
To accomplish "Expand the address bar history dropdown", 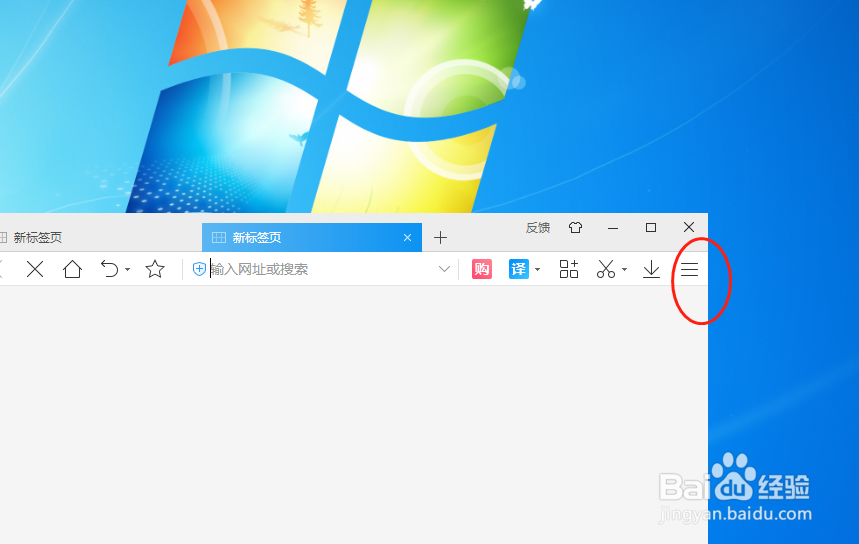I will (444, 269).
